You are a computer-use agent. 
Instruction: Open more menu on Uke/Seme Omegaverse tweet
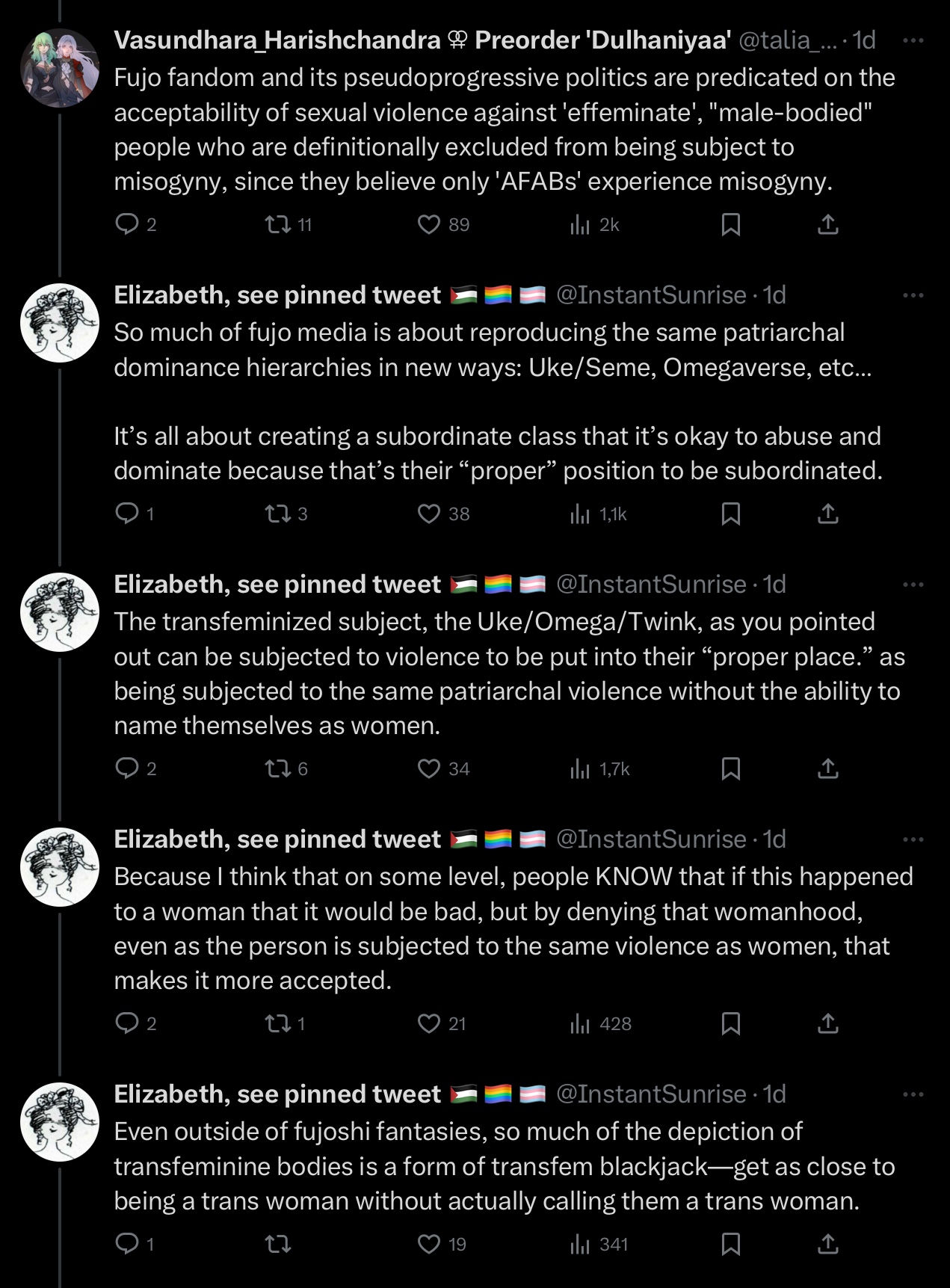(913, 295)
